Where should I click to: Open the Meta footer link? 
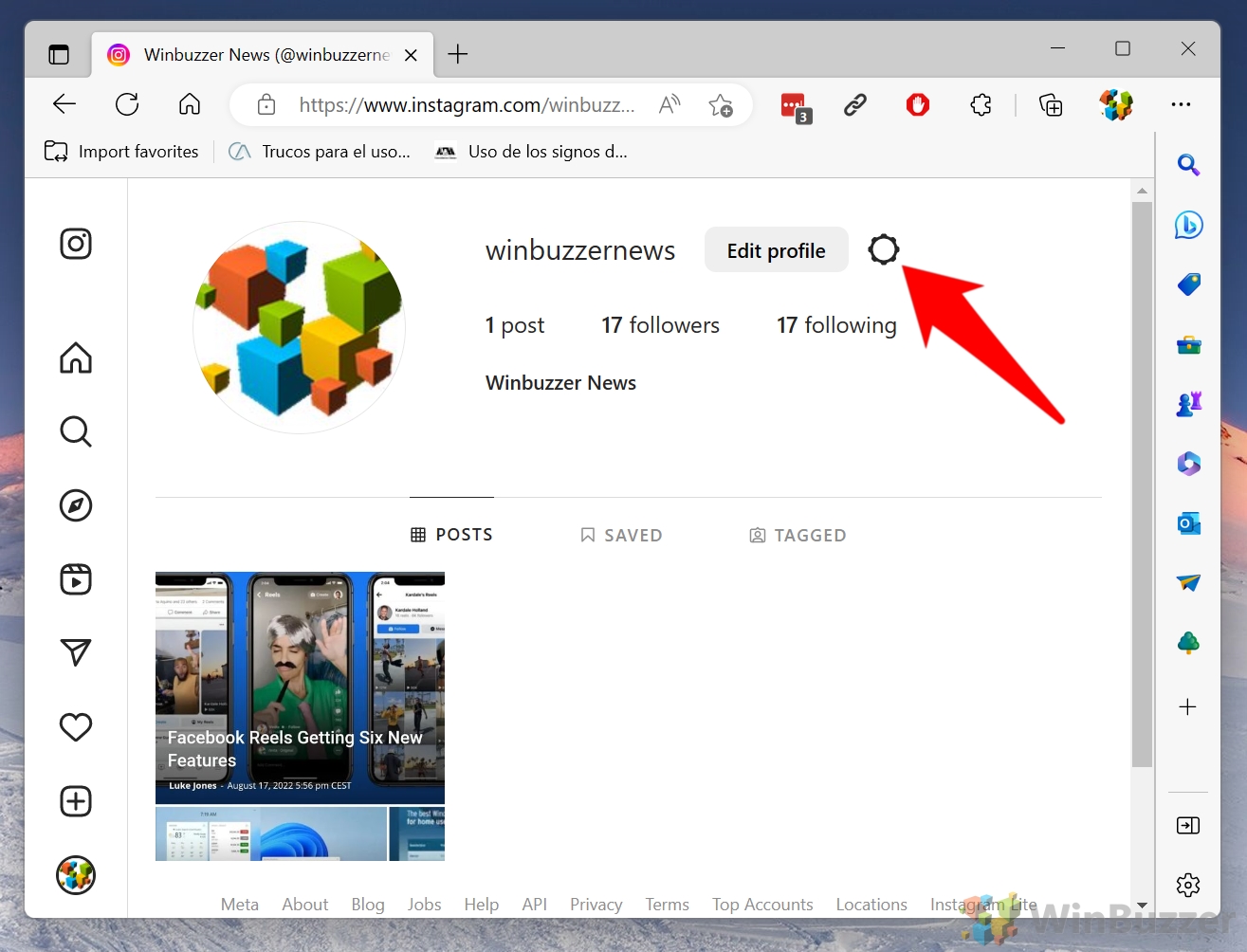coord(240,905)
